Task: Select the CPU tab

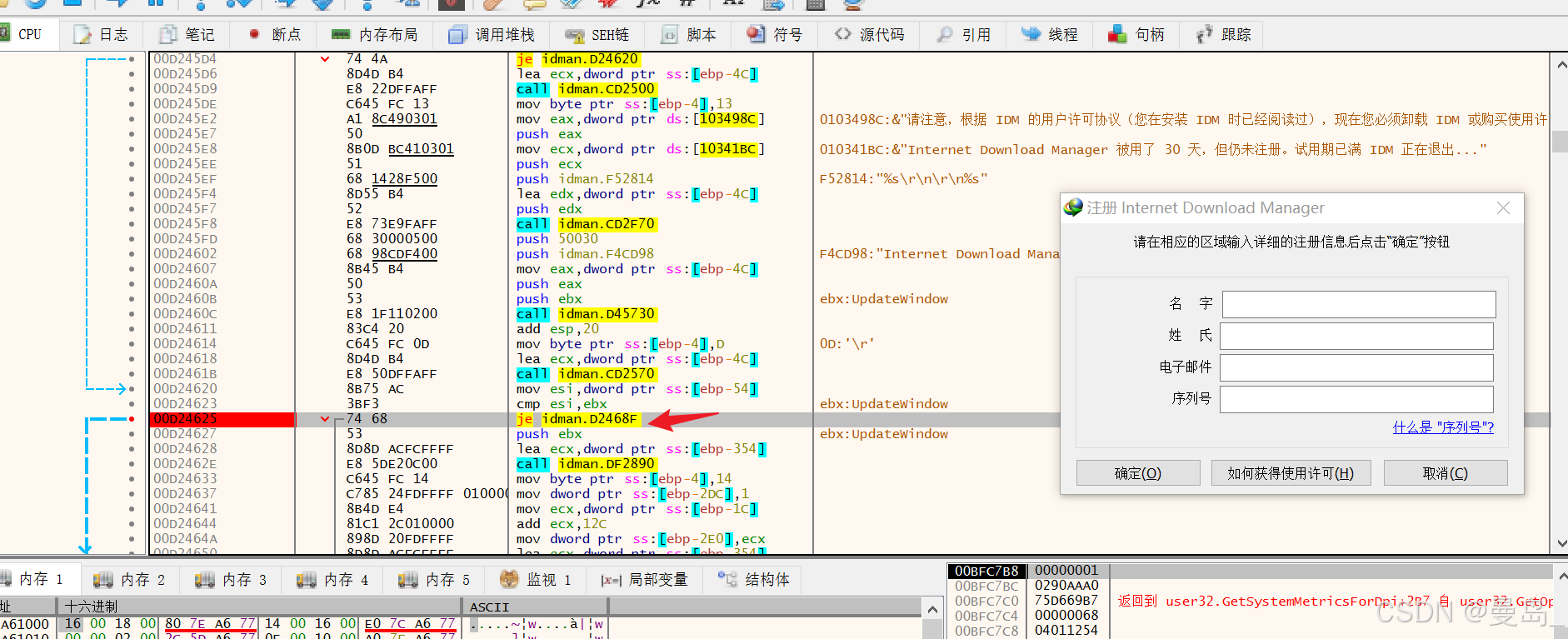Action: 29,34
